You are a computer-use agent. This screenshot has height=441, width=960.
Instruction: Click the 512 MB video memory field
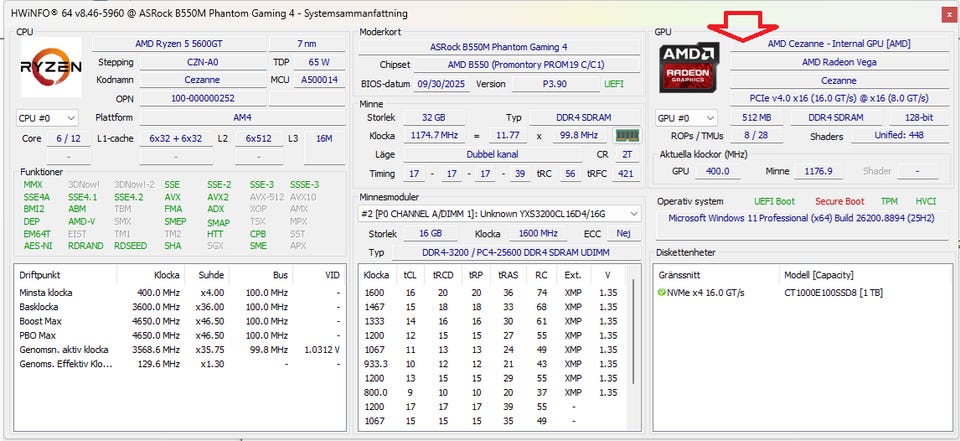coord(757,118)
